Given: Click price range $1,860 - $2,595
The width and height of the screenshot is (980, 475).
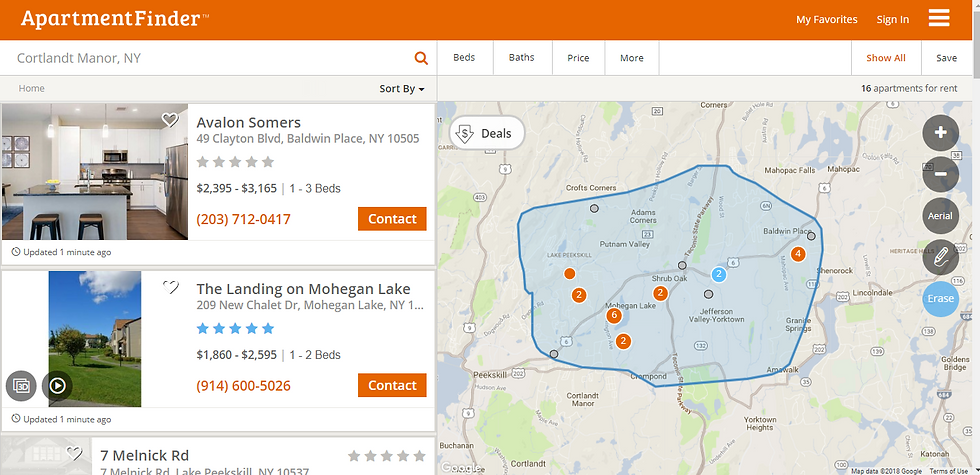Looking at the screenshot, I should pyautogui.click(x=236, y=355).
